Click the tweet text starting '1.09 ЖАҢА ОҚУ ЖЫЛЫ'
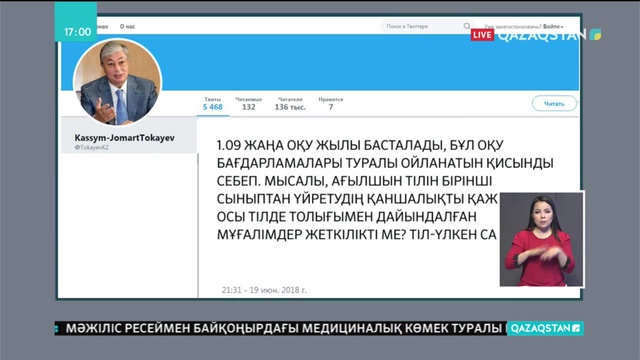640x360 pixels. point(385,190)
